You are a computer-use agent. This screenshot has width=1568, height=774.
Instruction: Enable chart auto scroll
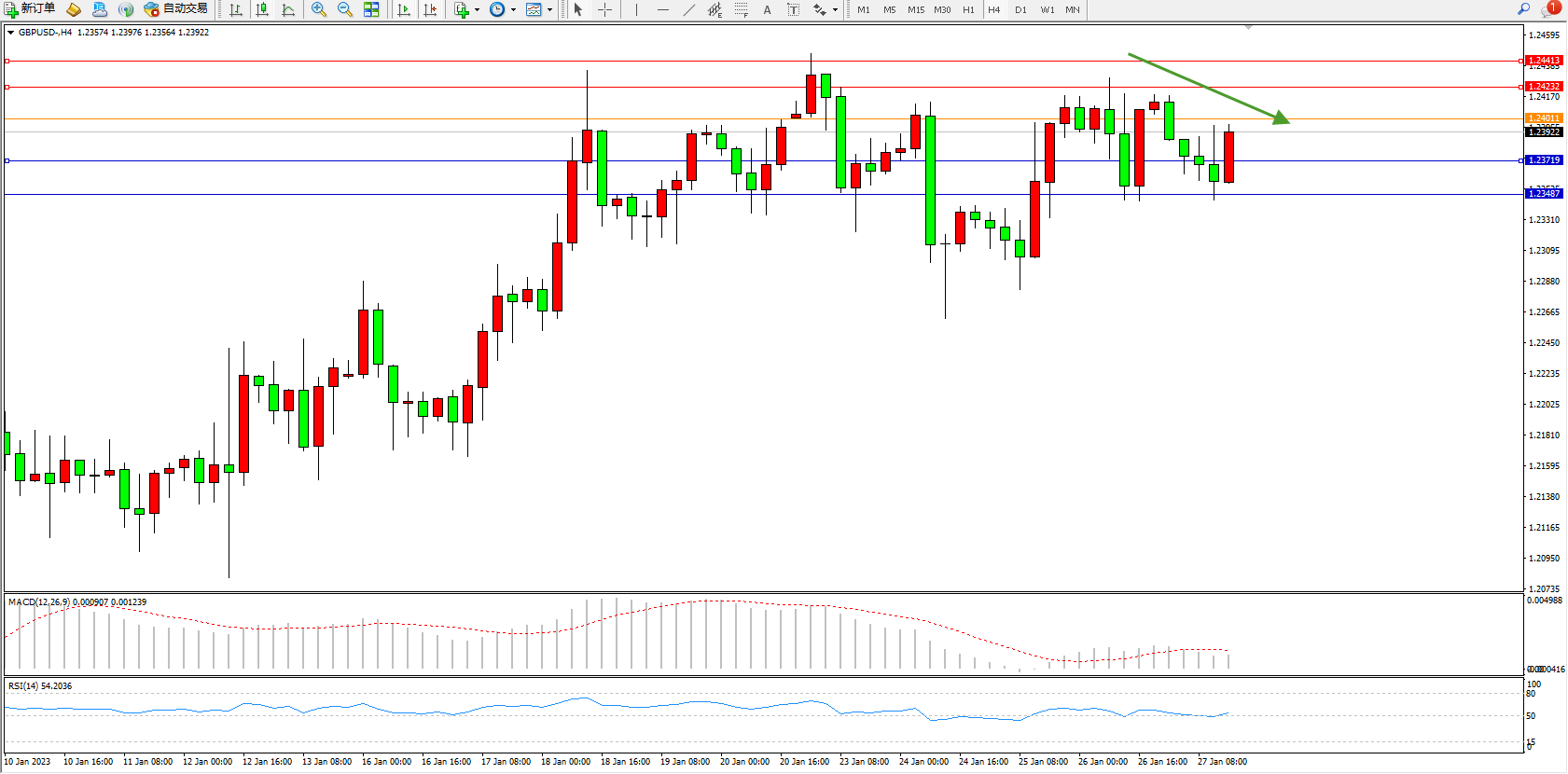[x=404, y=9]
